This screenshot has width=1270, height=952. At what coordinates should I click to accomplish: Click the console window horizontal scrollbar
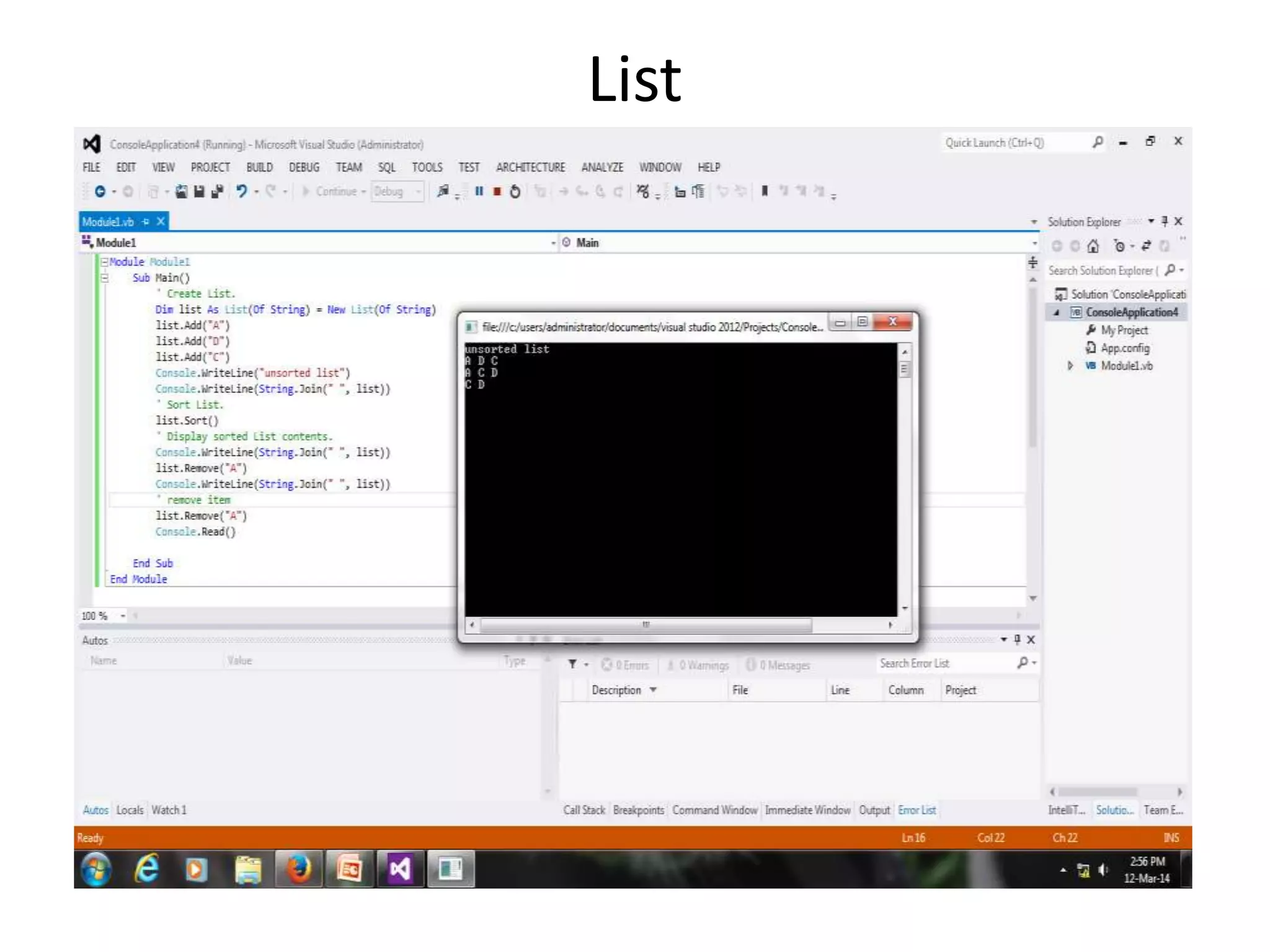pos(646,625)
